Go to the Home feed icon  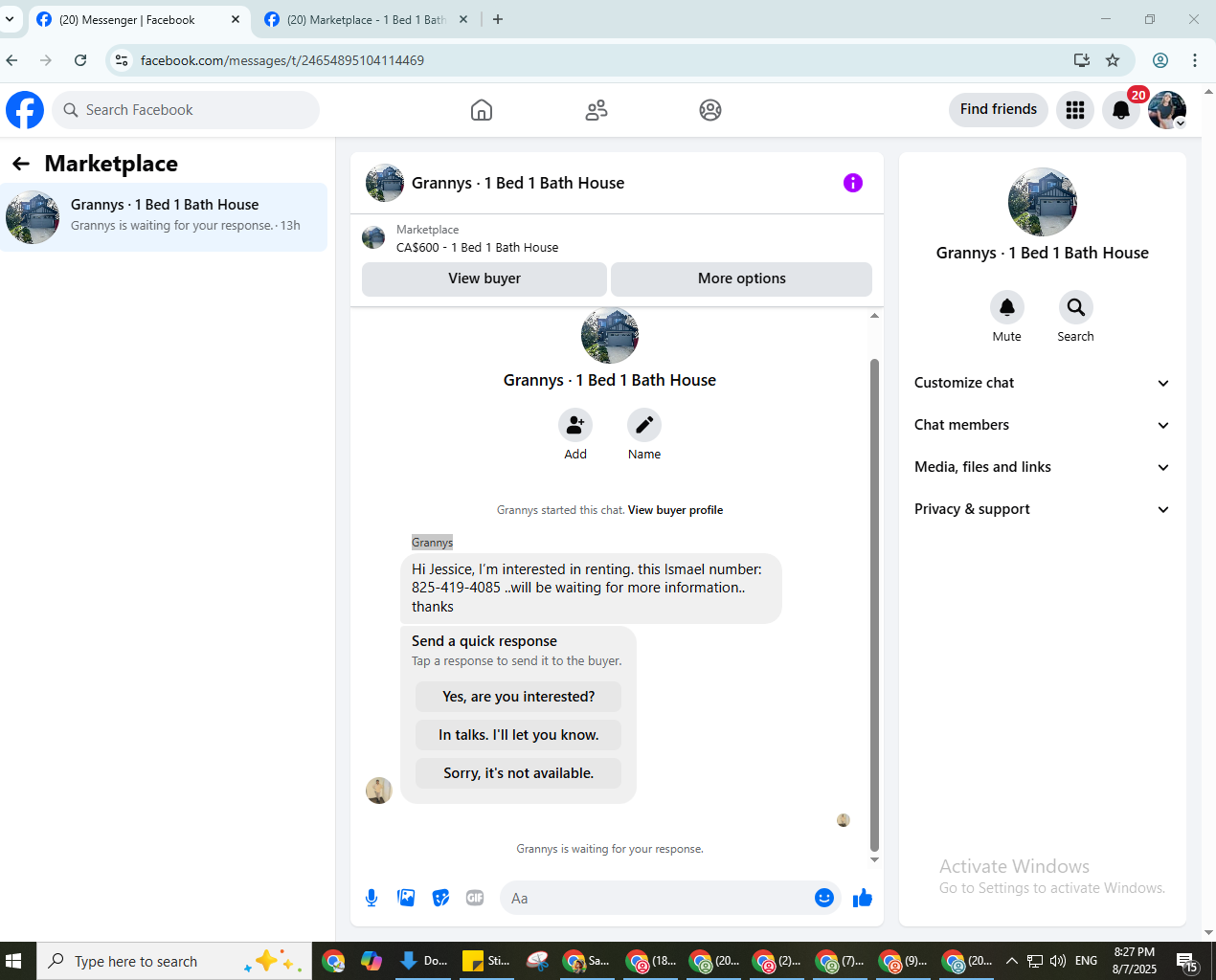coord(482,110)
